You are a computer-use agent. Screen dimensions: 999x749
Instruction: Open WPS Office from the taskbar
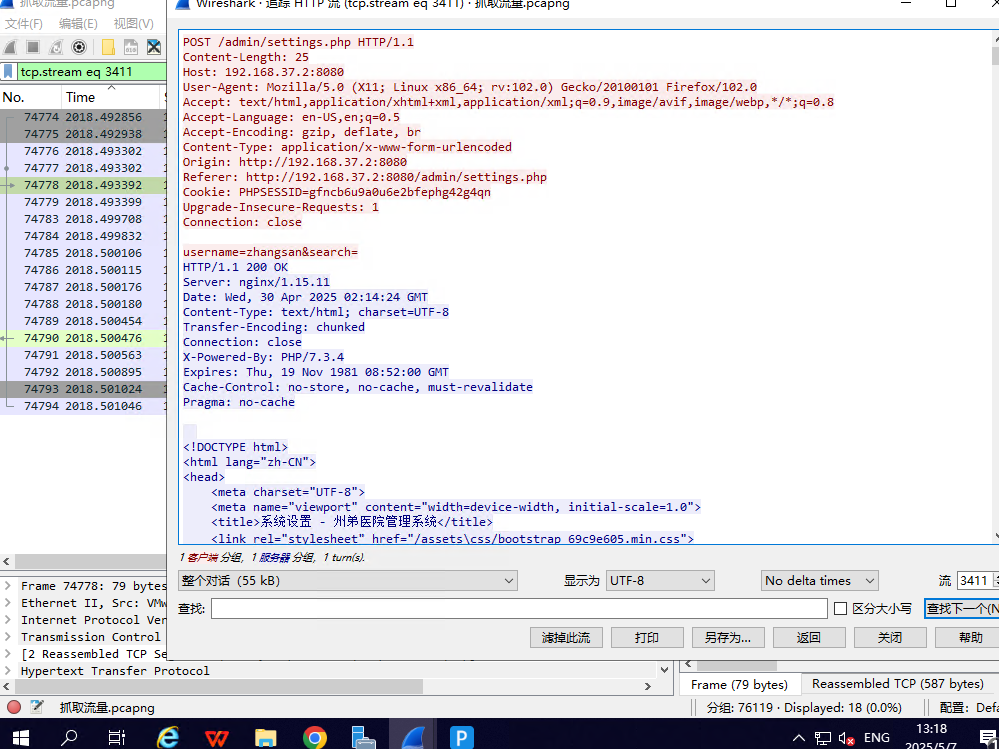pyautogui.click(x=217, y=738)
